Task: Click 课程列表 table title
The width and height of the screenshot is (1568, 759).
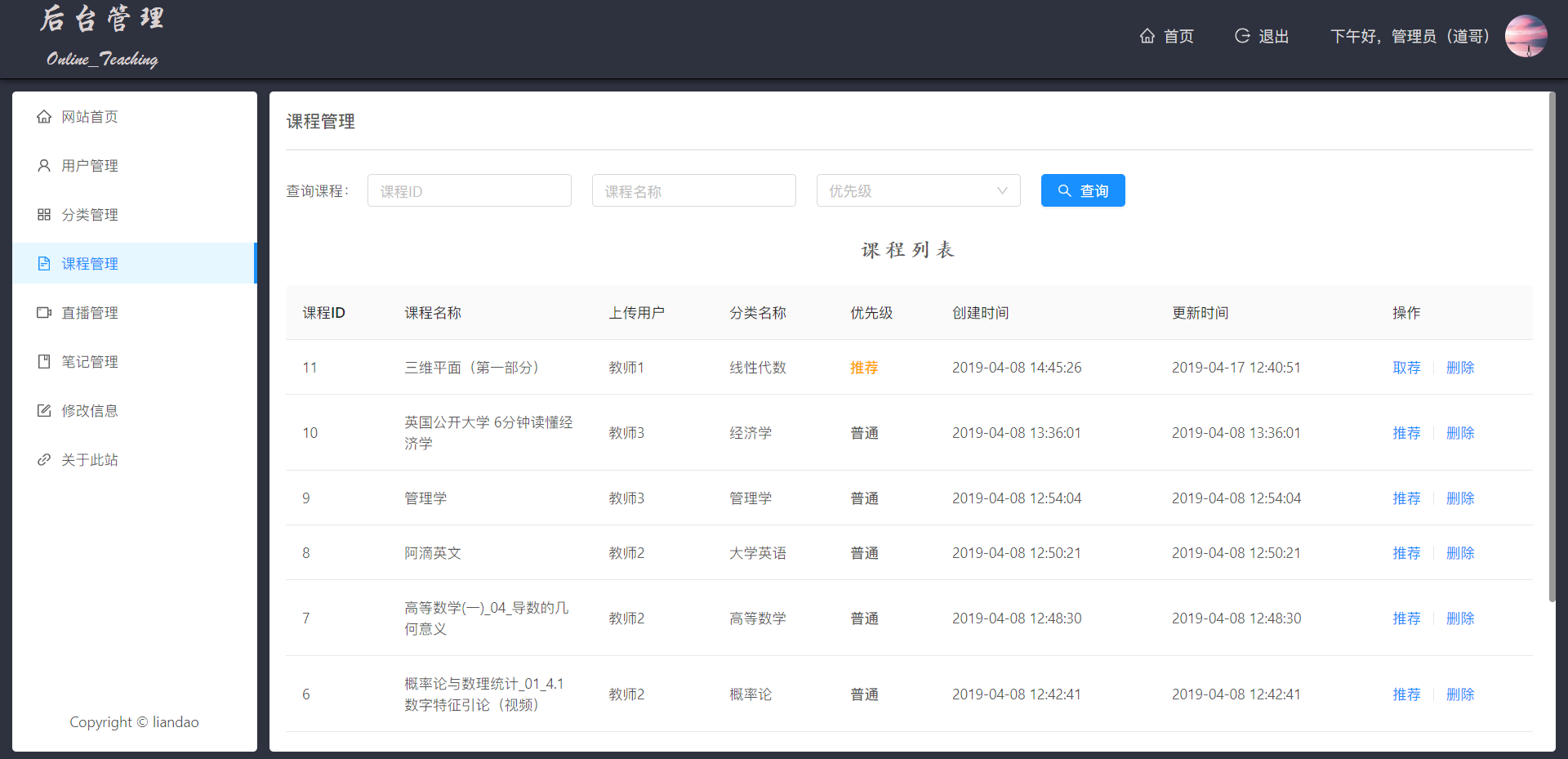Action: pyautogui.click(x=908, y=250)
